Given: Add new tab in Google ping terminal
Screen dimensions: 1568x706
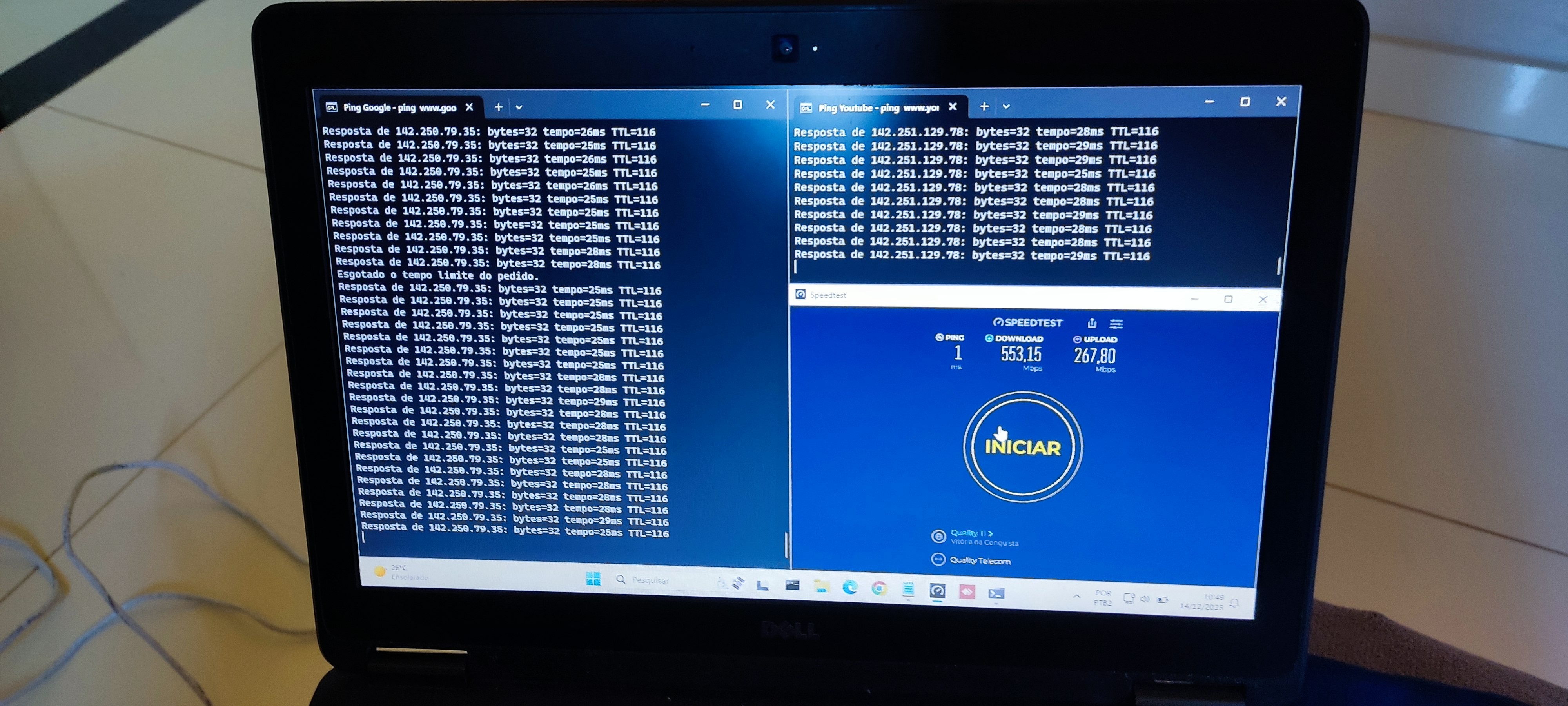Looking at the screenshot, I should (x=499, y=107).
